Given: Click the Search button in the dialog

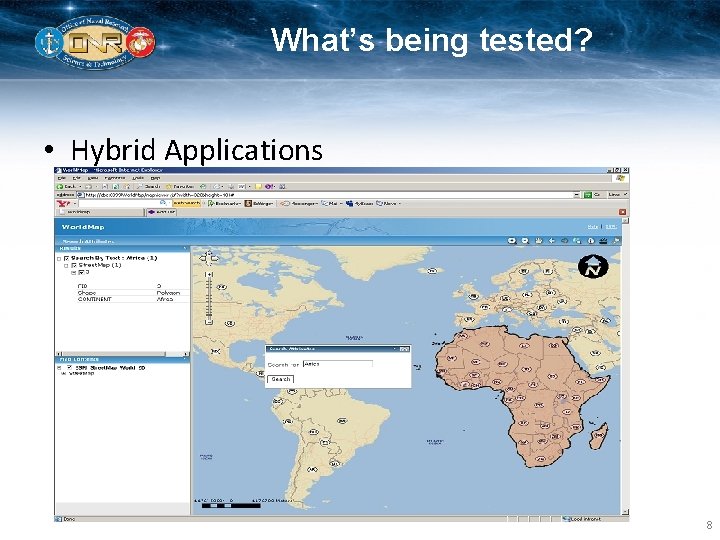Looking at the screenshot, I should (x=280, y=379).
